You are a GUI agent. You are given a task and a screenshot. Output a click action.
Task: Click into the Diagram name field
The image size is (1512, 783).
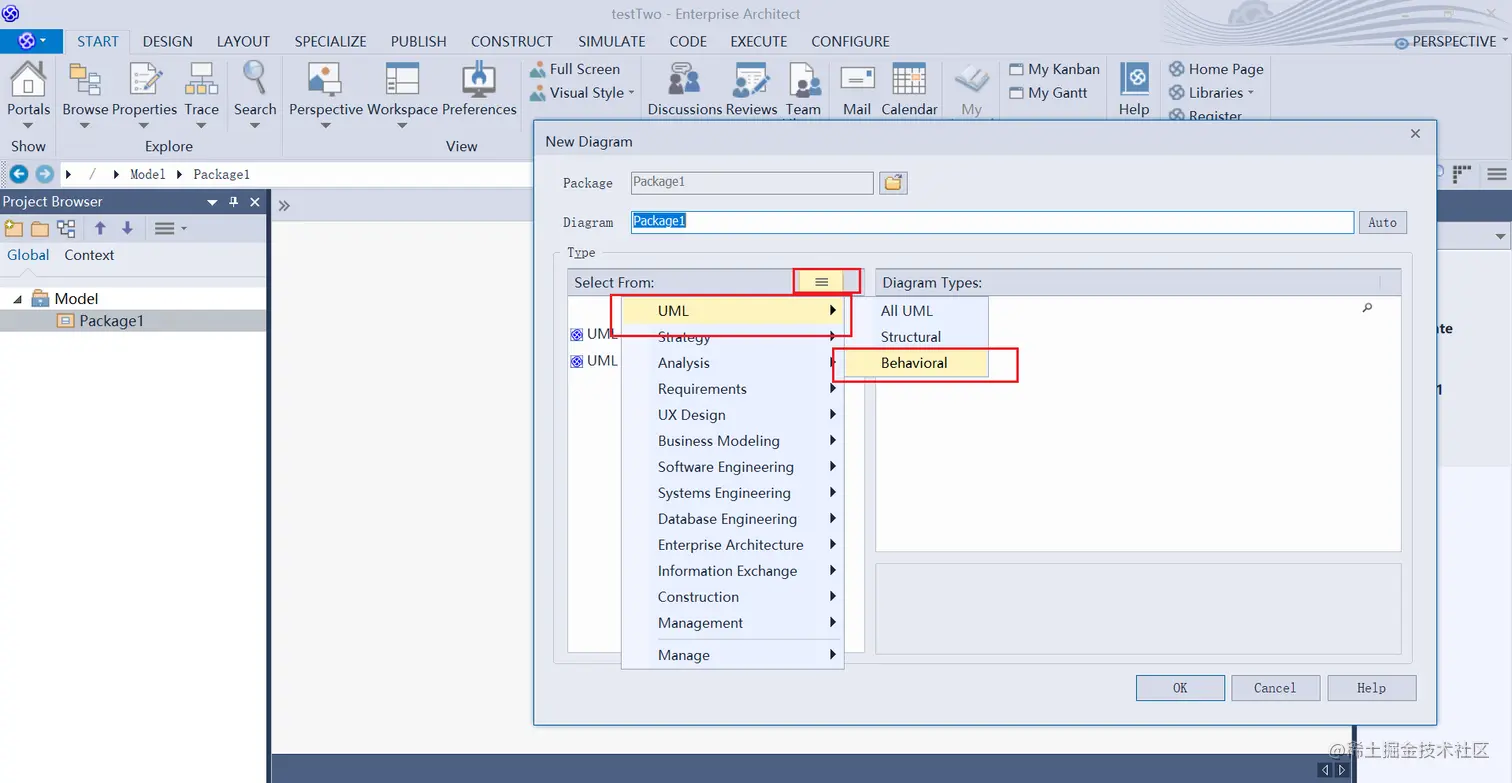(x=992, y=222)
